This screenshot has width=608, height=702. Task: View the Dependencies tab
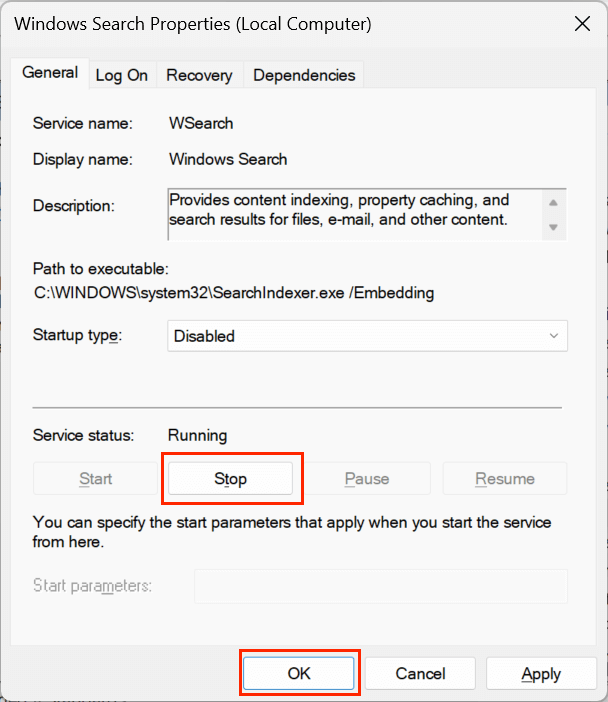[x=304, y=75]
